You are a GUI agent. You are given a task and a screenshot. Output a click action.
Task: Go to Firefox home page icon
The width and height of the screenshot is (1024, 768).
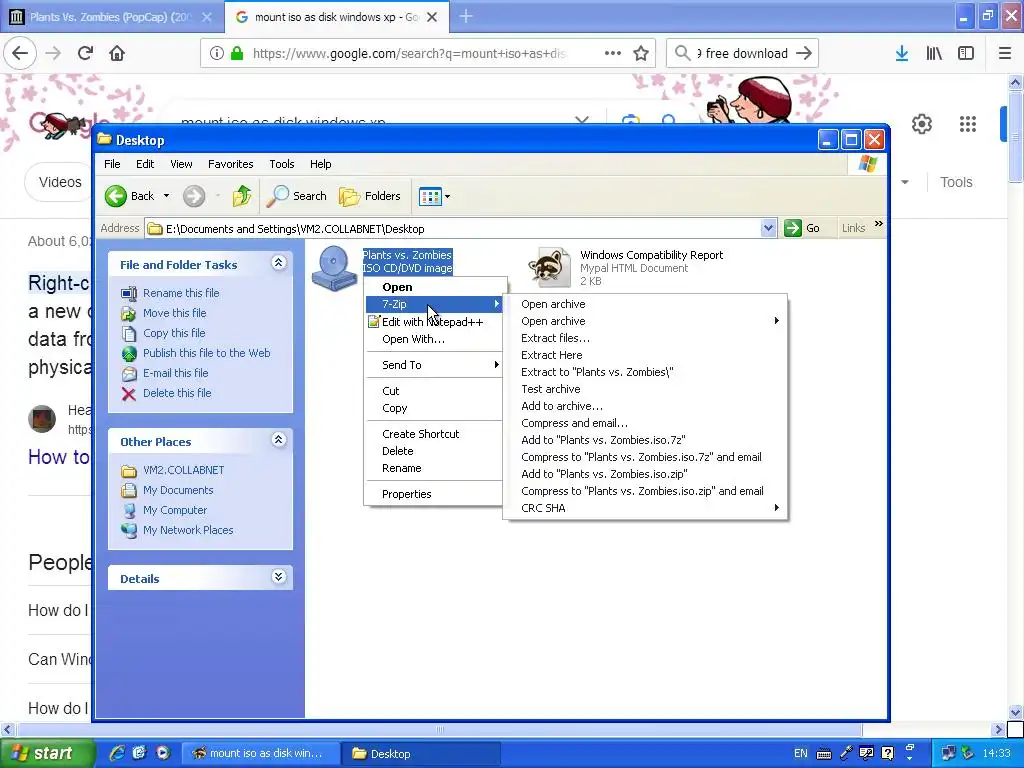point(117,53)
